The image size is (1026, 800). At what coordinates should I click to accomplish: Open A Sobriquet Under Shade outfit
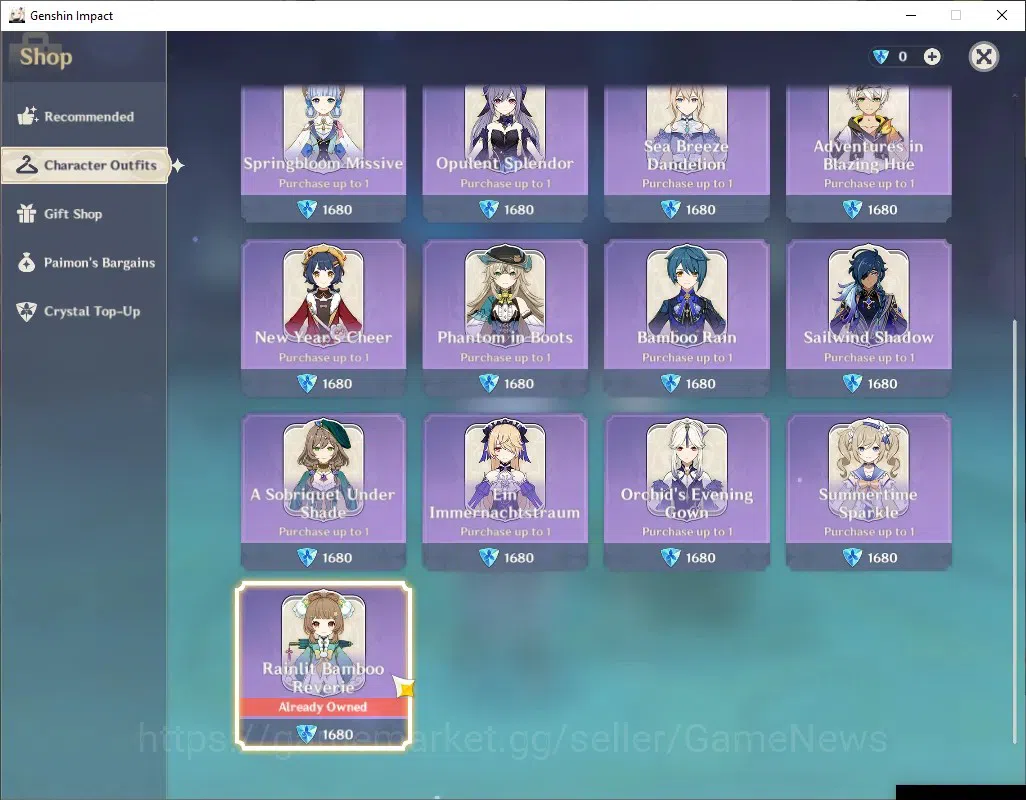click(x=323, y=492)
